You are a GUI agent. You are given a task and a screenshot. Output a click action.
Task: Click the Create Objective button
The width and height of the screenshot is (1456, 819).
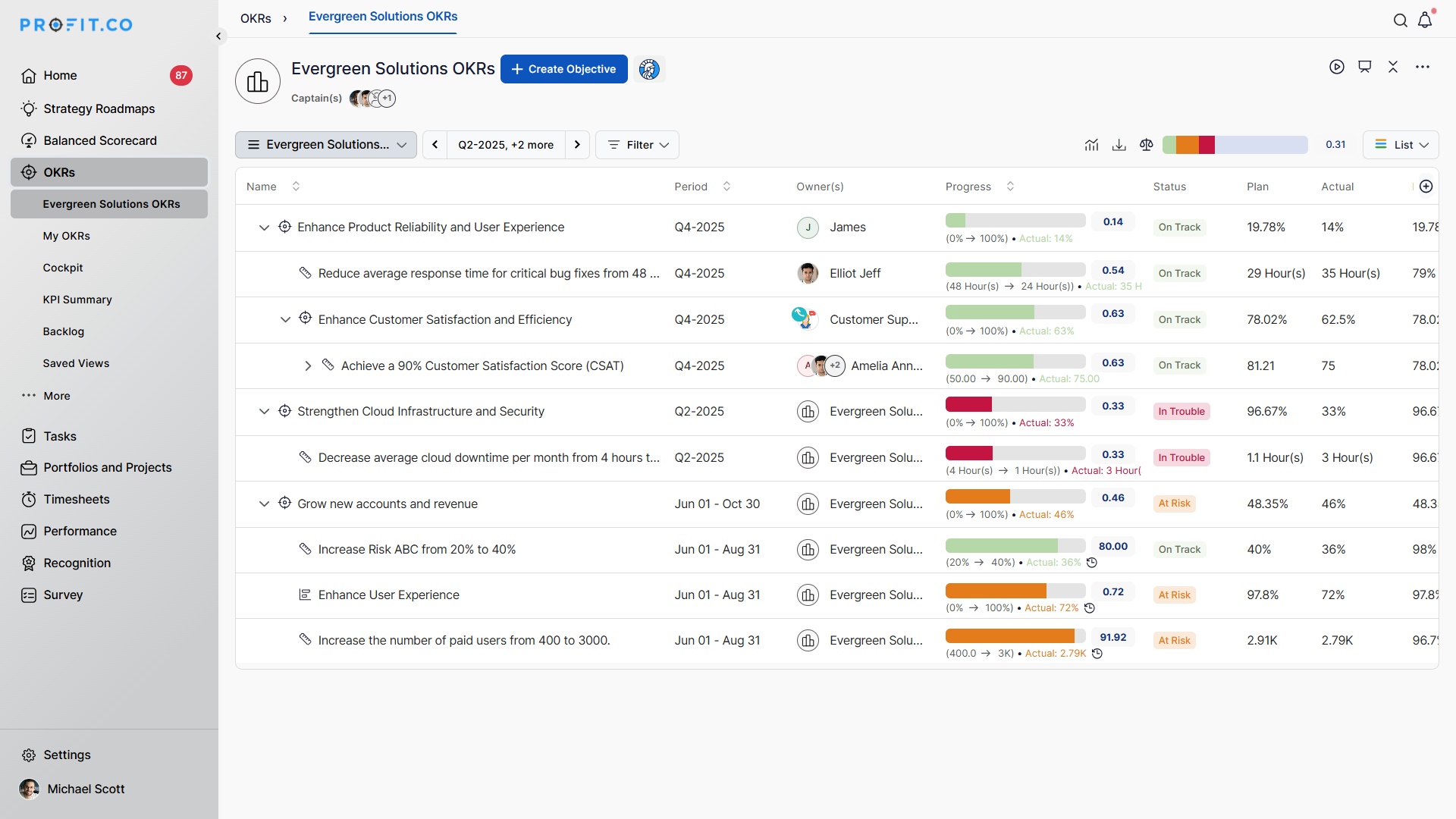click(563, 69)
